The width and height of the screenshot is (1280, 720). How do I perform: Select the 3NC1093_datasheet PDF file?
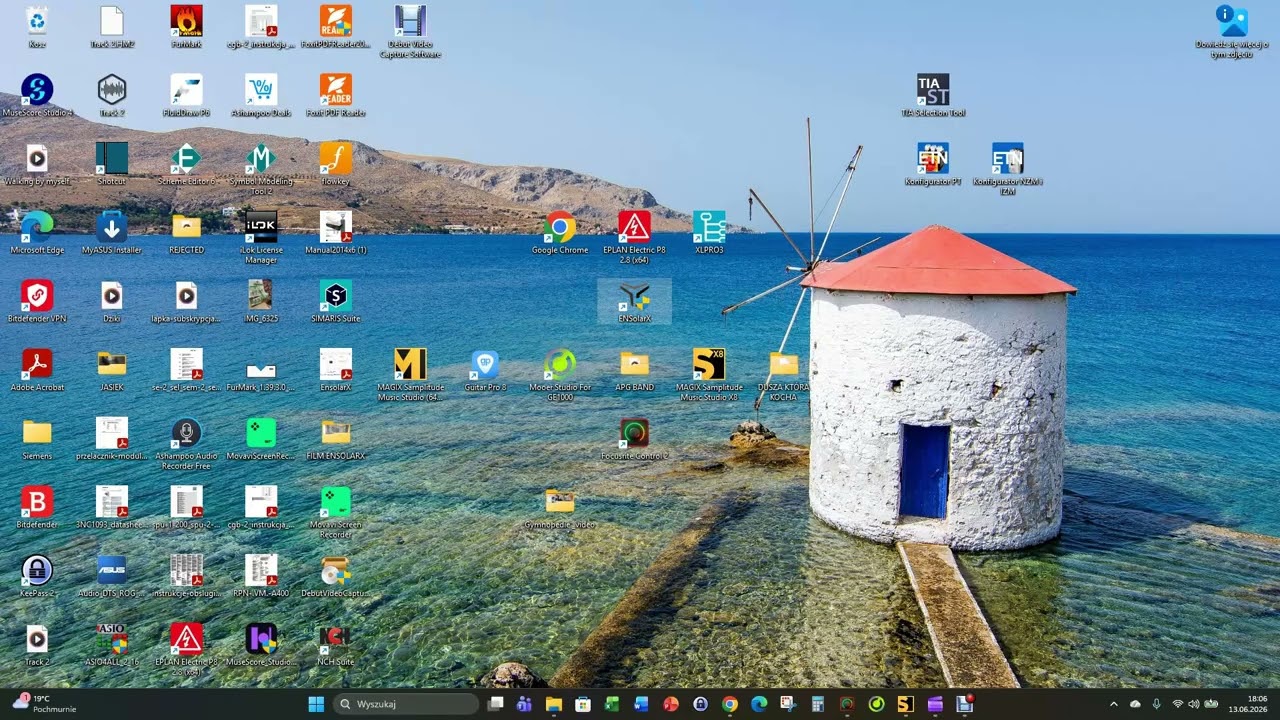(x=112, y=507)
